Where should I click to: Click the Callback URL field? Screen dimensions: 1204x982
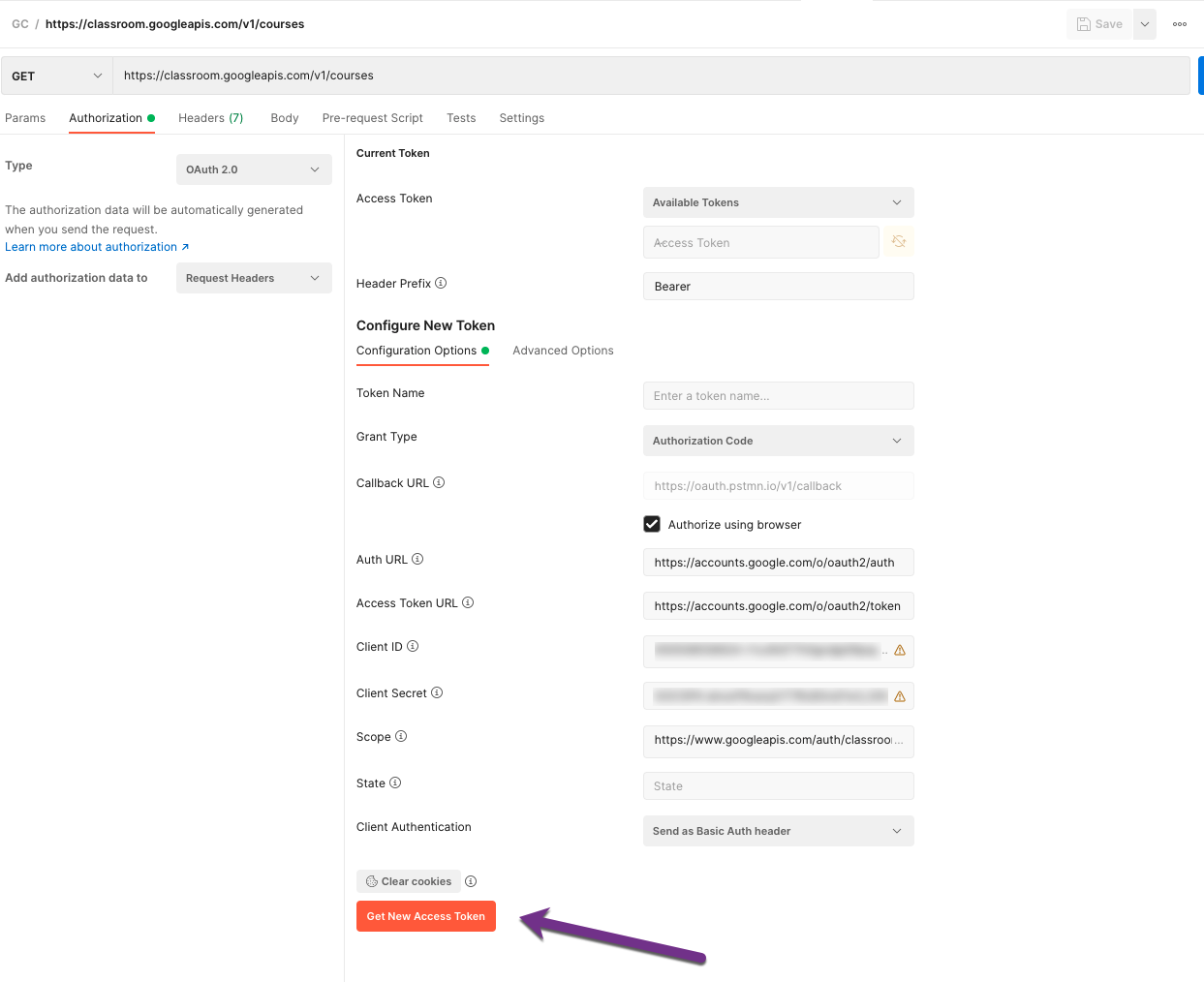click(778, 486)
